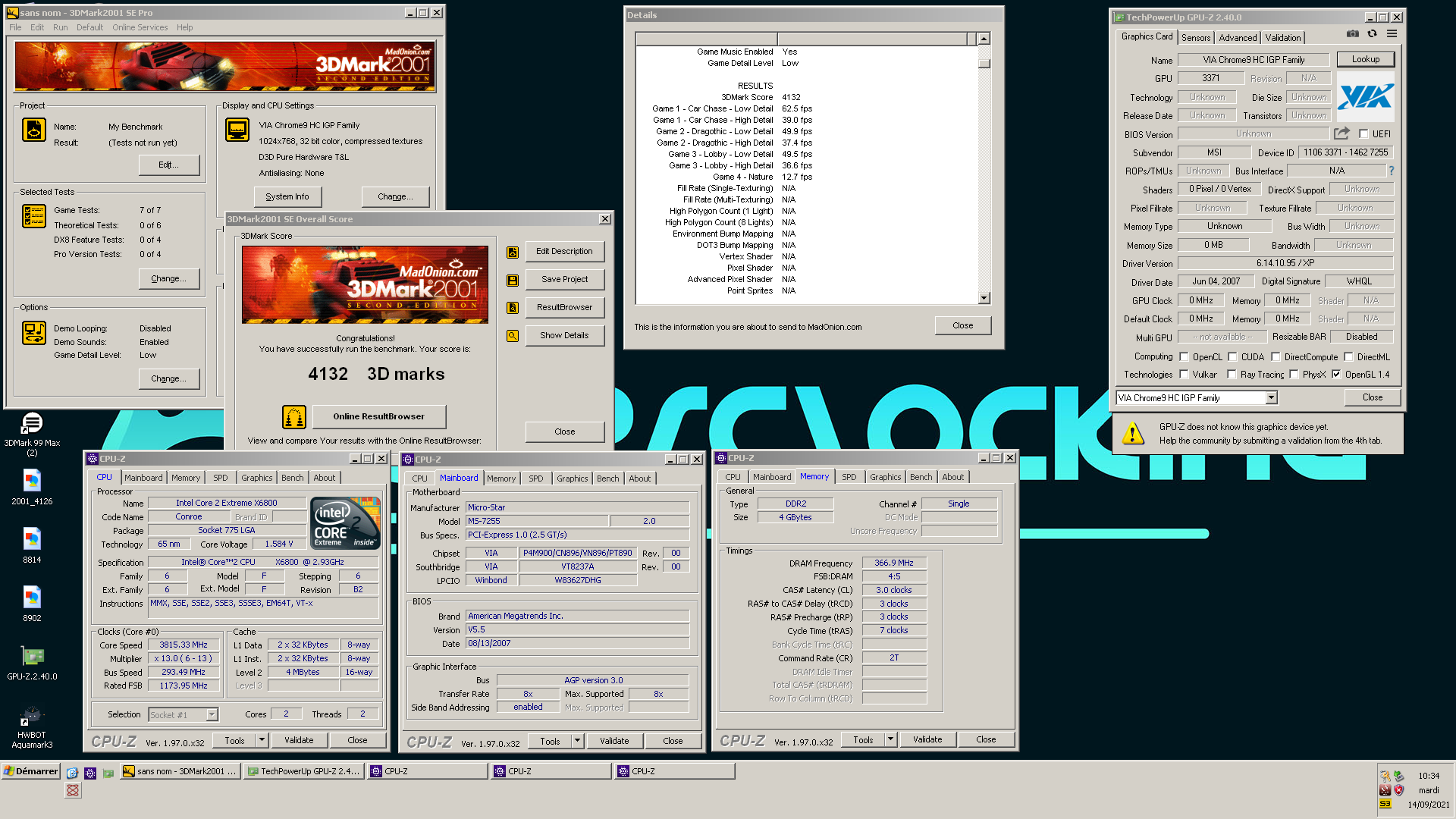This screenshot has height=819, width=1456.
Task: Click Change in Selected Tests section
Action: (169, 279)
